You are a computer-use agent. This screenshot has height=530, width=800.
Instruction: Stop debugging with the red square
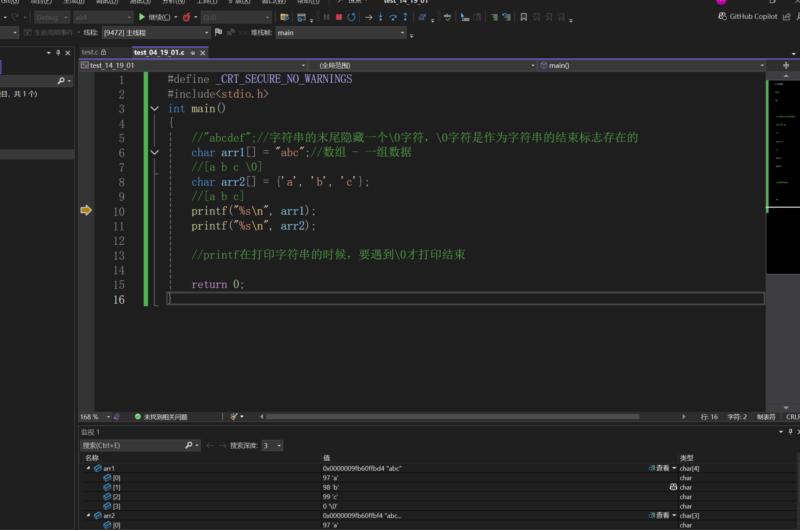pos(339,17)
